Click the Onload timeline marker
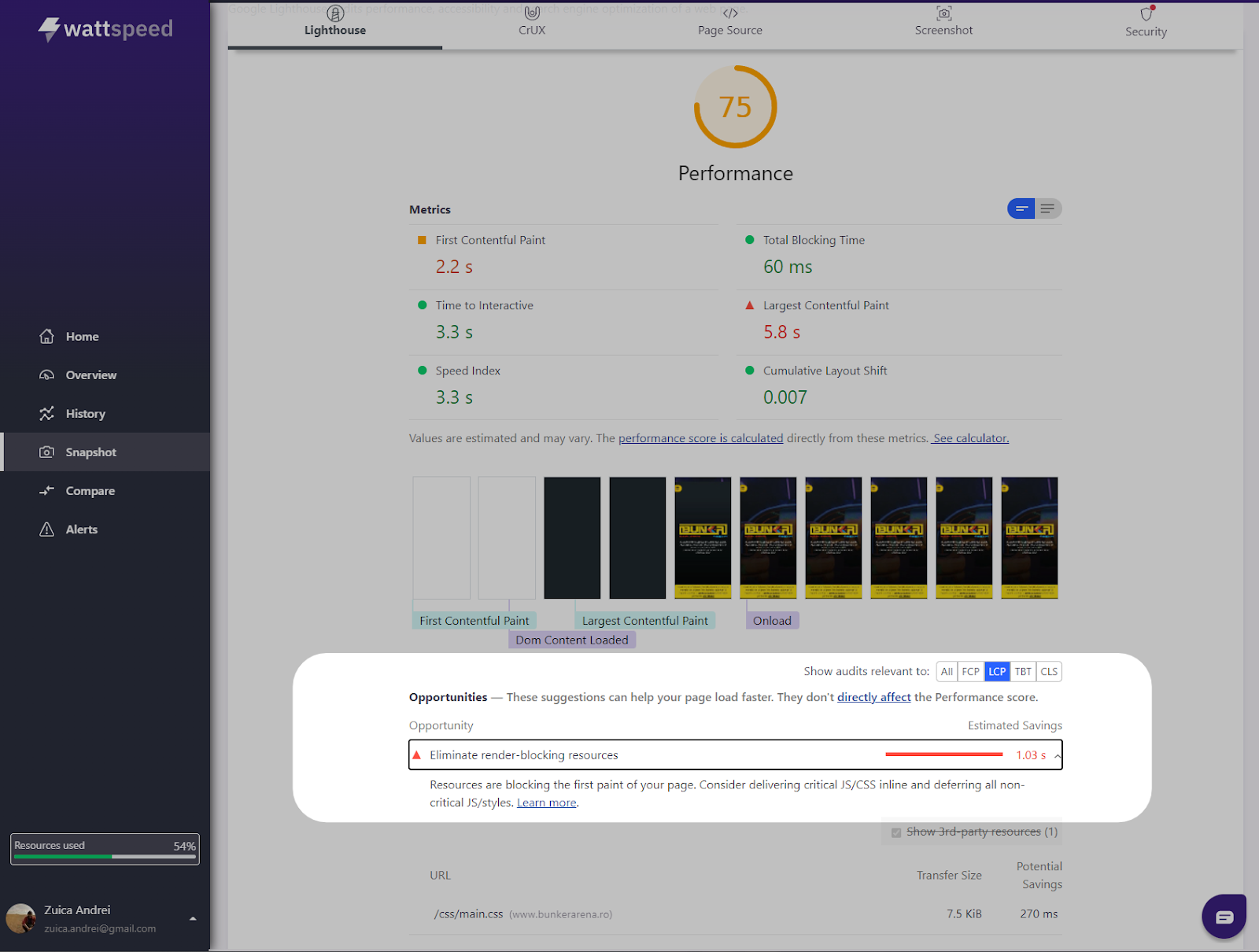 772,621
